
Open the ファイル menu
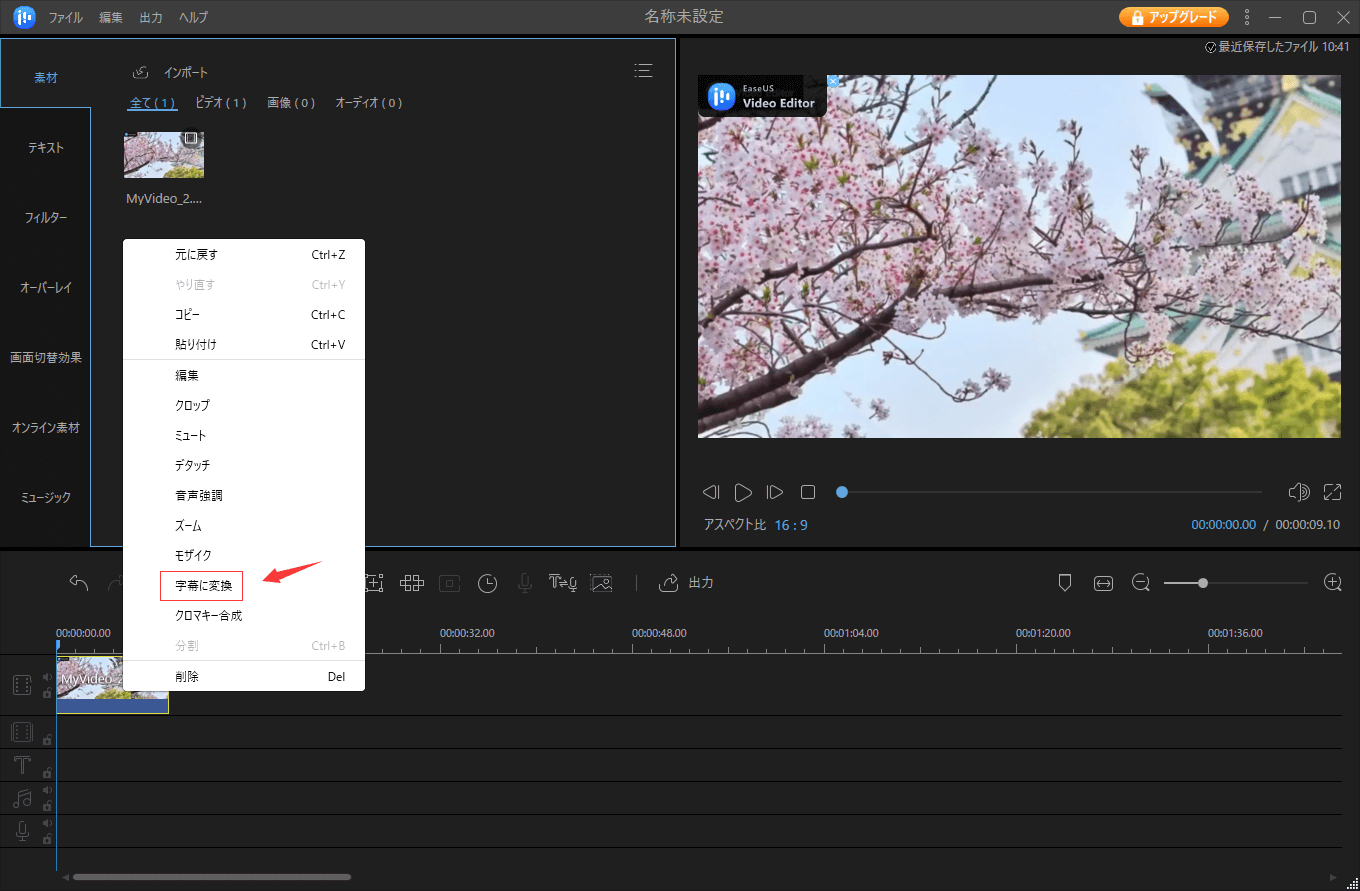point(66,18)
